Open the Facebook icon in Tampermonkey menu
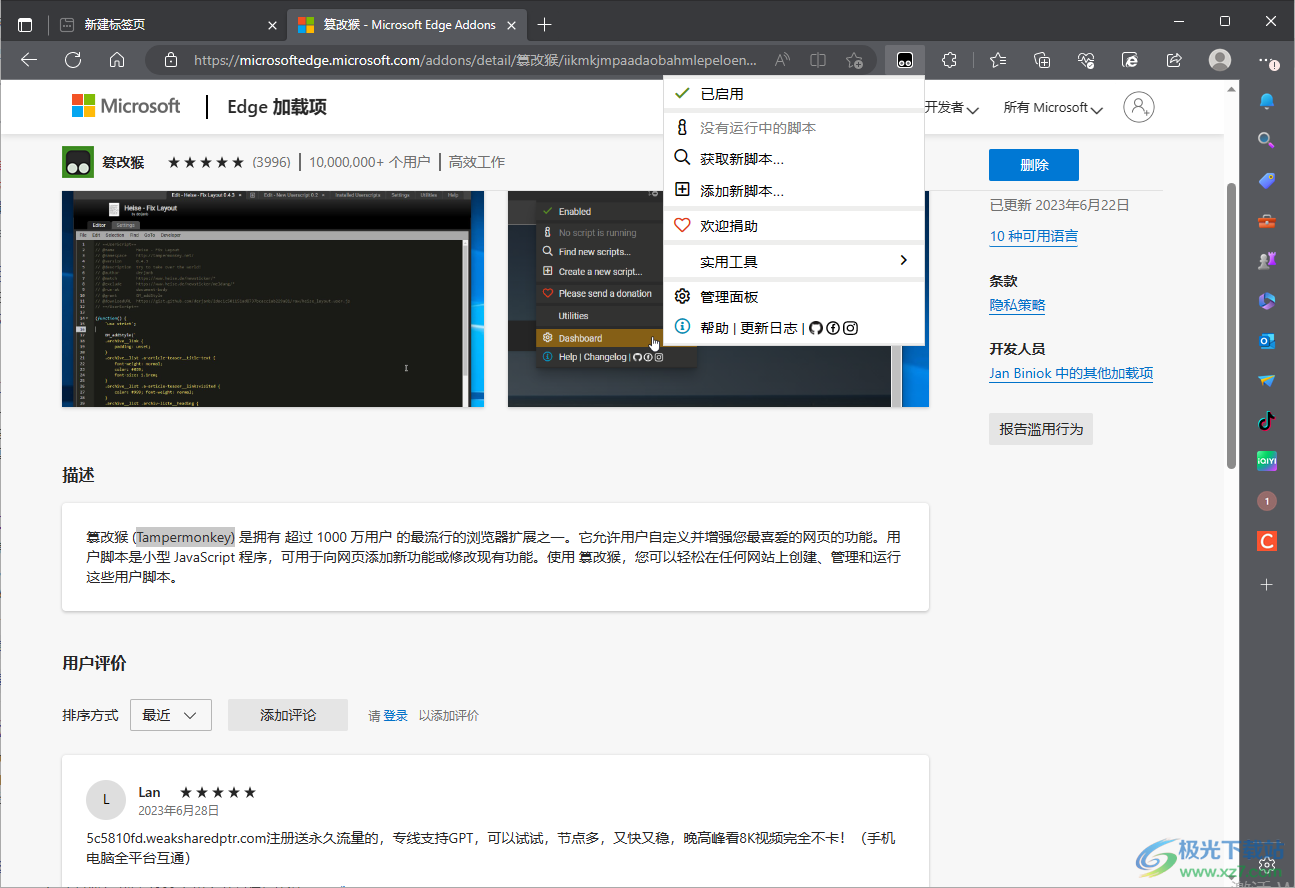The height and width of the screenshot is (888, 1295). pos(833,328)
